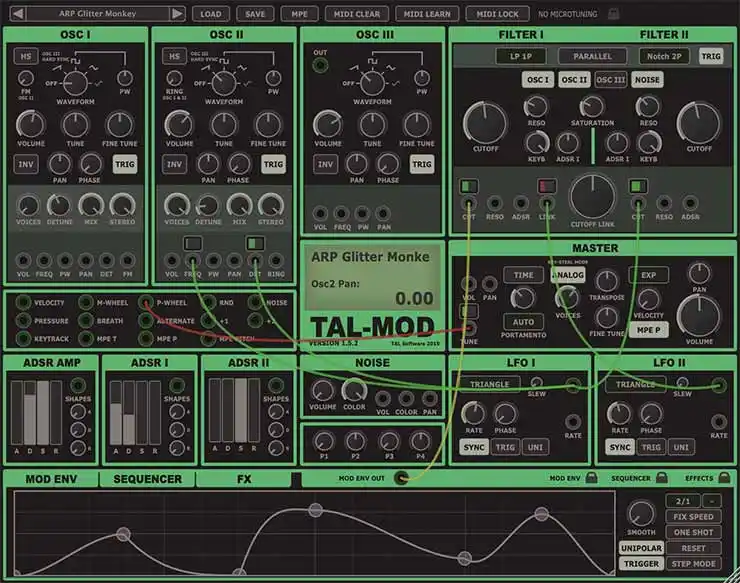This screenshot has height=583, width=740.
Task: Click the ADSR II SHAPES jack
Action: point(276,385)
